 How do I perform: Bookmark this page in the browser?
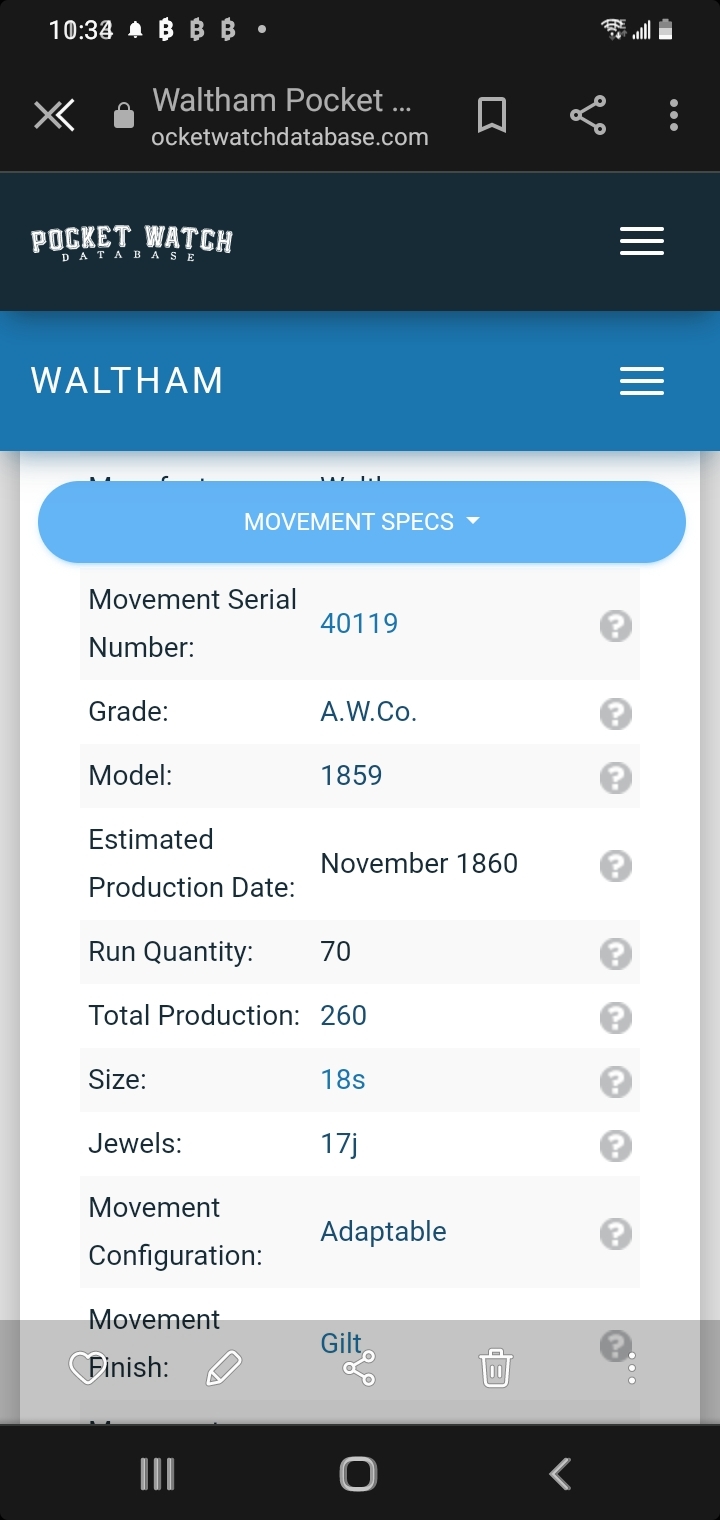(x=491, y=117)
